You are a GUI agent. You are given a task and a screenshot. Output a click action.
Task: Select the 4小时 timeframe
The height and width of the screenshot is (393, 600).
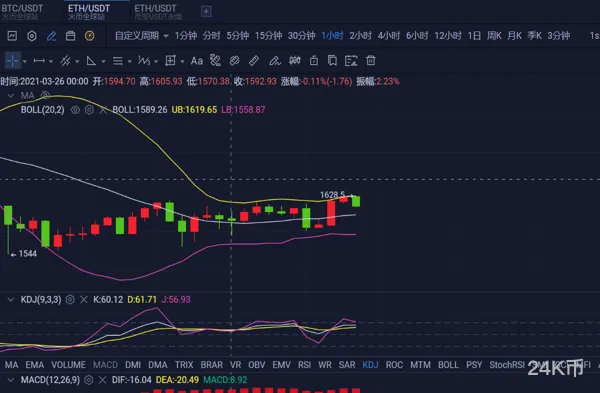tap(389, 36)
